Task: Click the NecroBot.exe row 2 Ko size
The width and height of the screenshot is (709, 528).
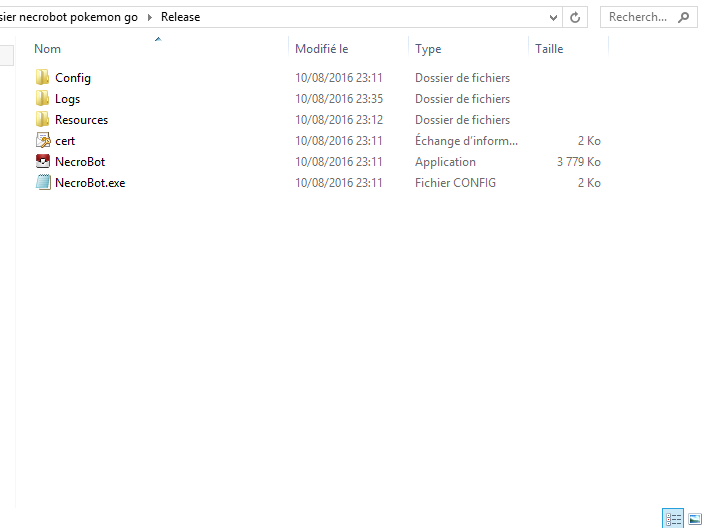Action: [x=589, y=183]
